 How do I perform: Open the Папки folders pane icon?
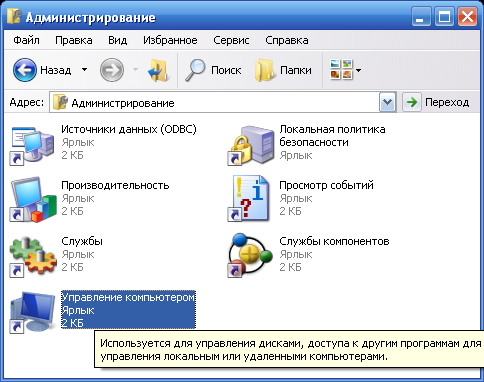[265, 70]
